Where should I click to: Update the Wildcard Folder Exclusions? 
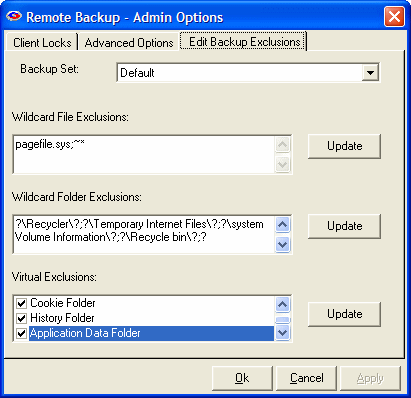point(344,226)
